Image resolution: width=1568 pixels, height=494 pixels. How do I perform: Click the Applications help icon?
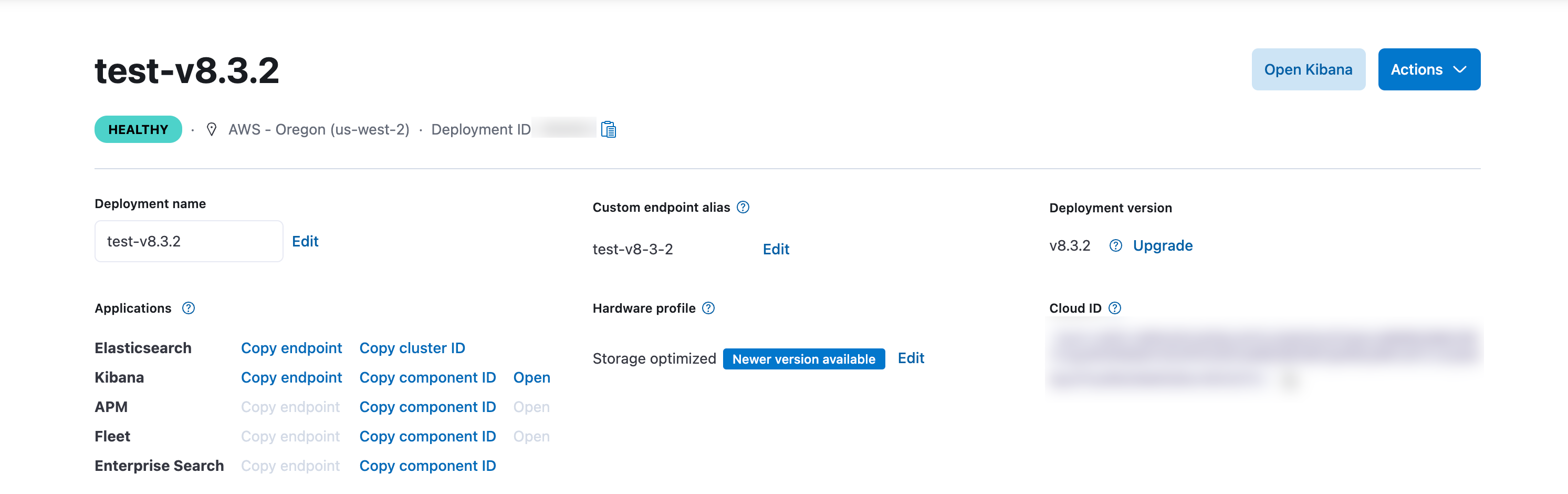point(187,308)
